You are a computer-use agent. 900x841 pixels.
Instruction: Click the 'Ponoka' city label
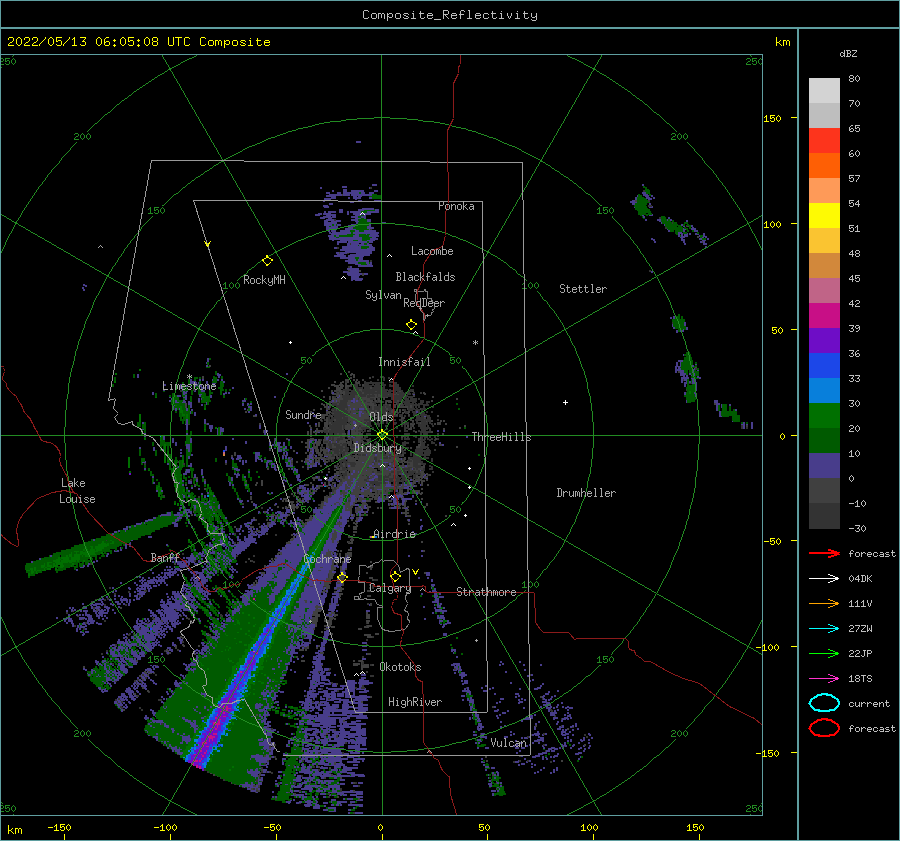(456, 206)
